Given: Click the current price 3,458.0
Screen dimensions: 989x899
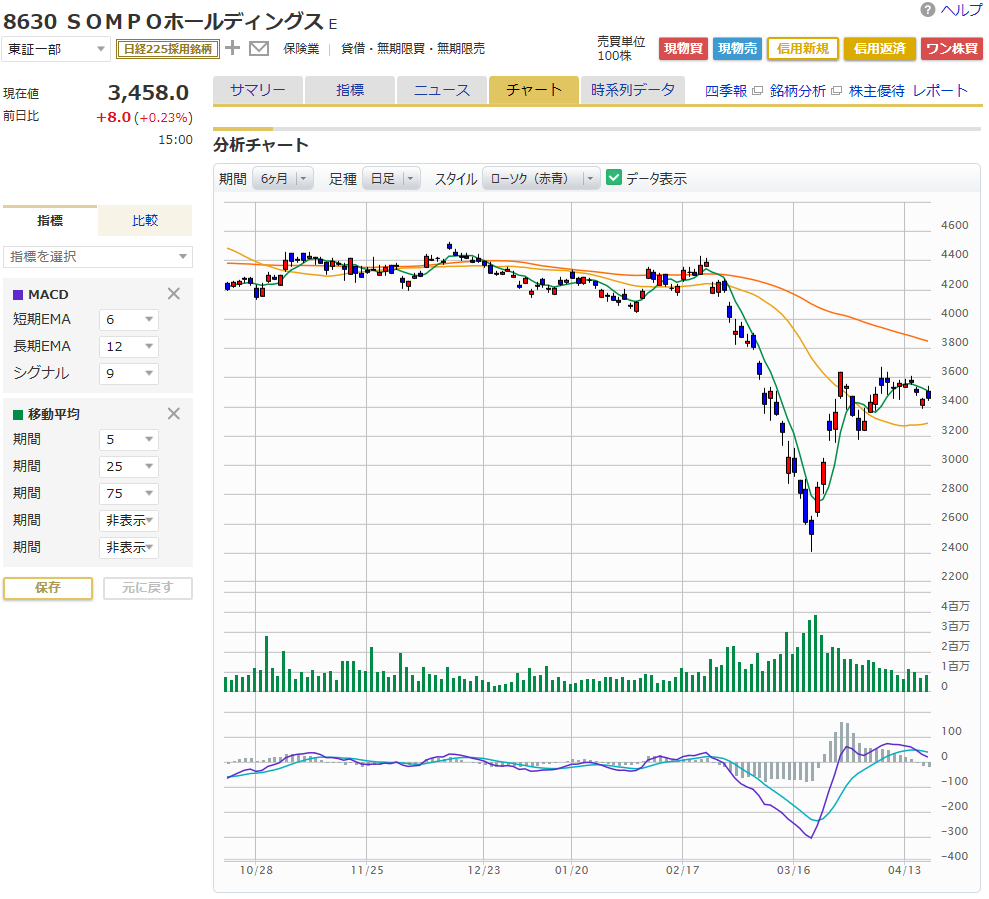Looking at the screenshot, I should (x=148, y=93).
